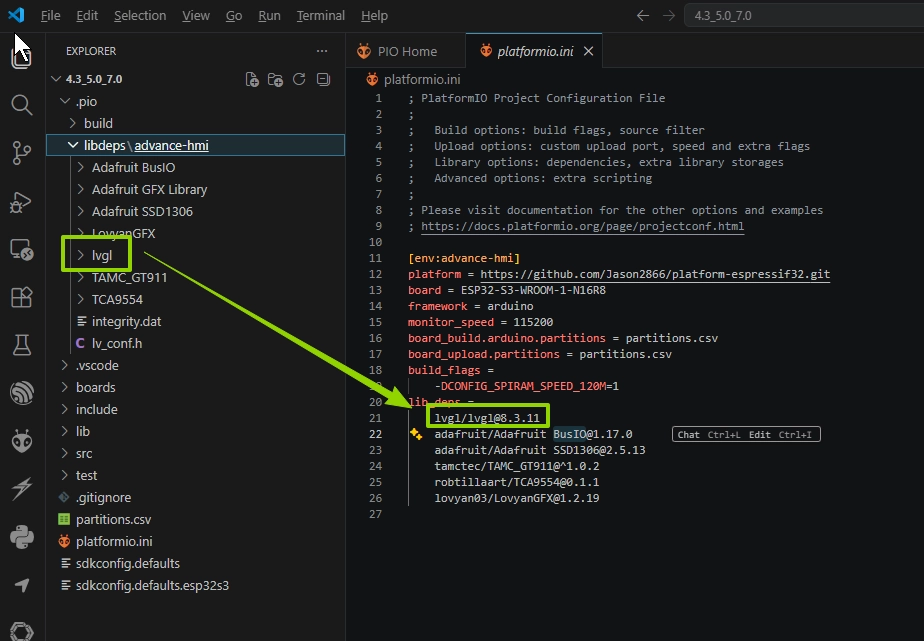Viewport: 924px width, 641px height.
Task: Open the Search view in the activity bar
Action: point(22,105)
